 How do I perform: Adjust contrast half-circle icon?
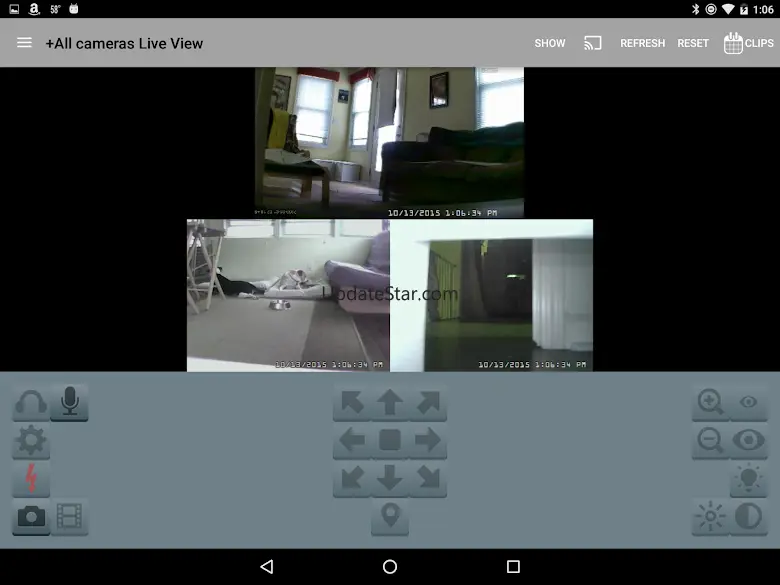click(x=749, y=517)
